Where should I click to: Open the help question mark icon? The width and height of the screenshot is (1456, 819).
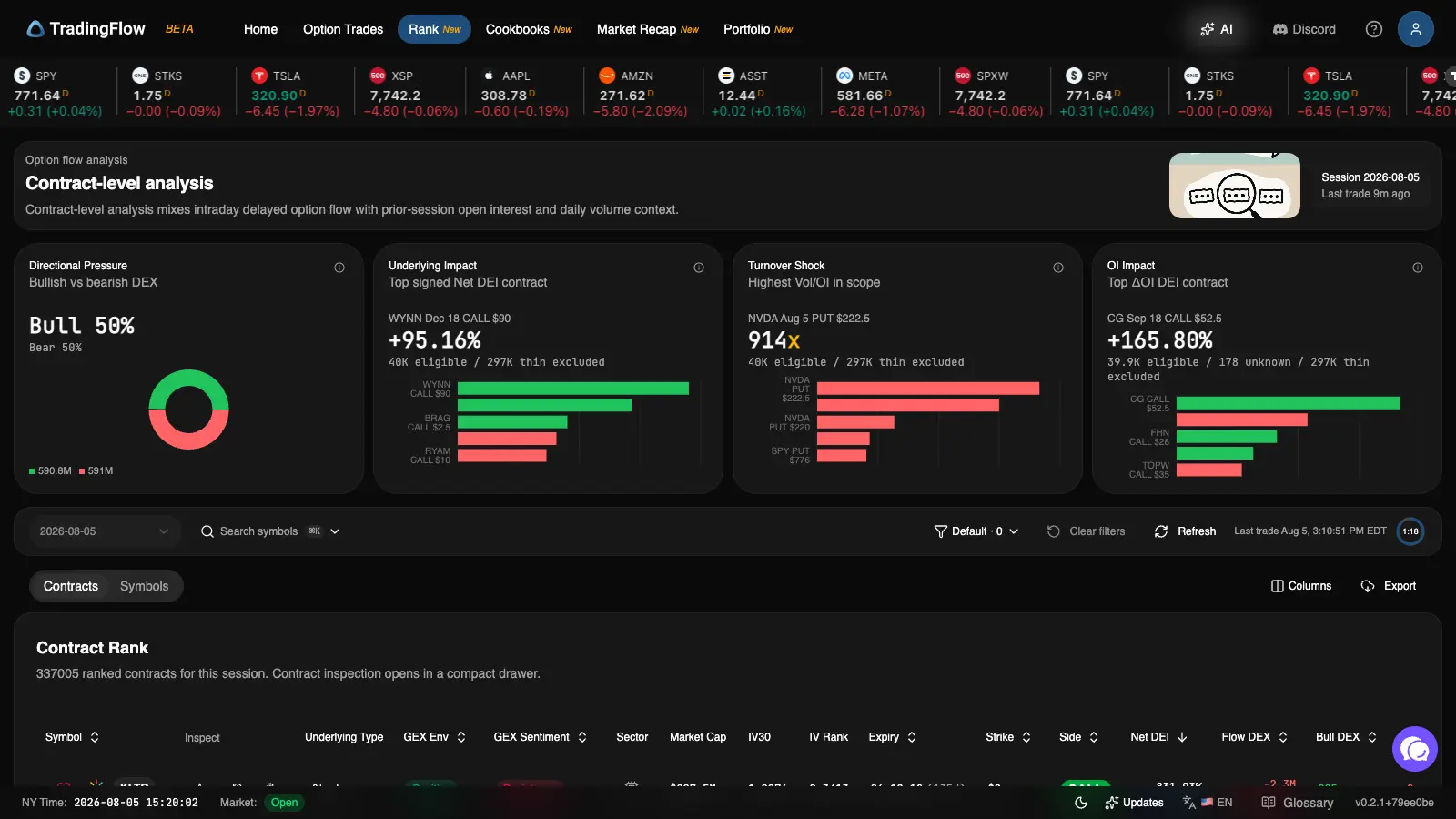tap(1374, 29)
